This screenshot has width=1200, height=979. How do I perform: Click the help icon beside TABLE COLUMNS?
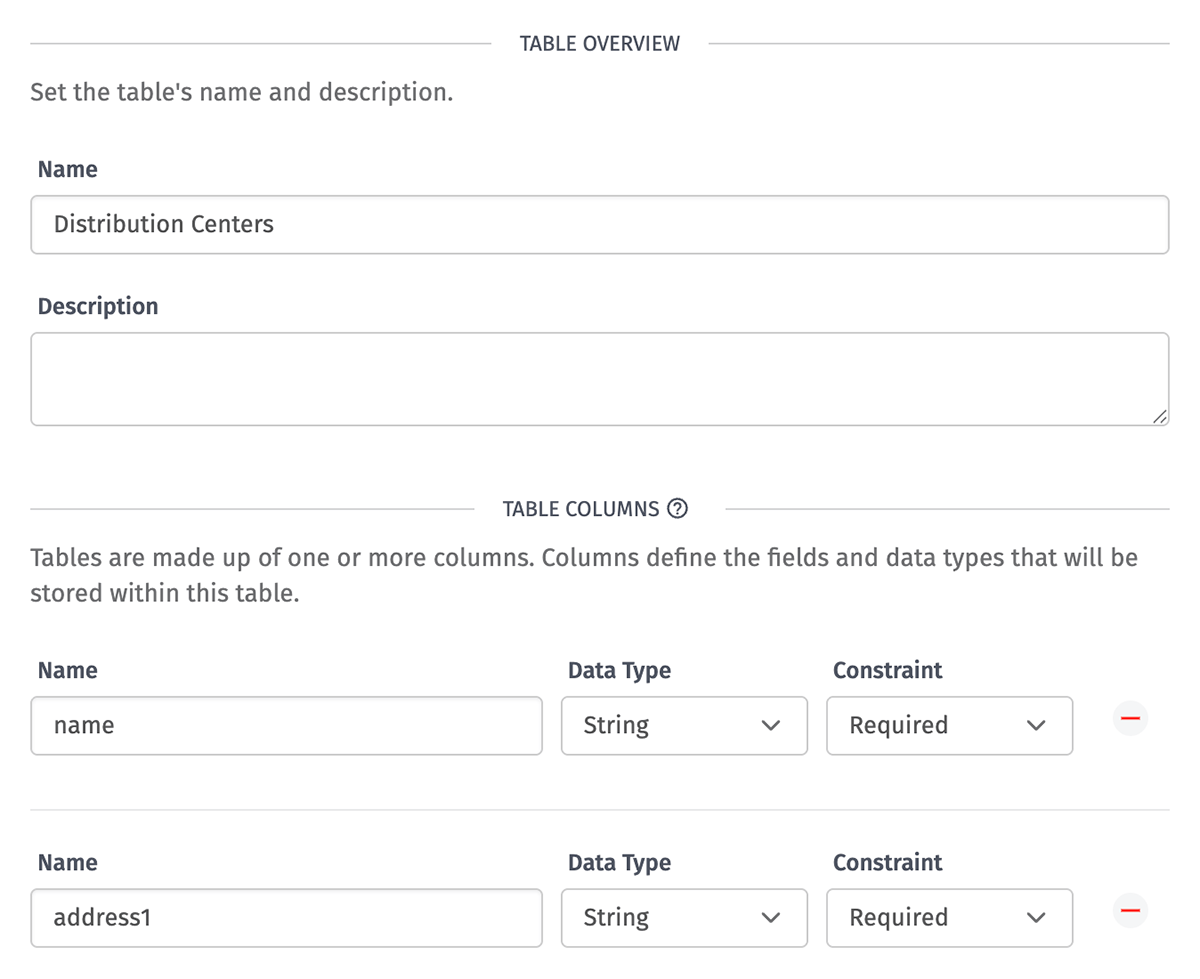(678, 509)
